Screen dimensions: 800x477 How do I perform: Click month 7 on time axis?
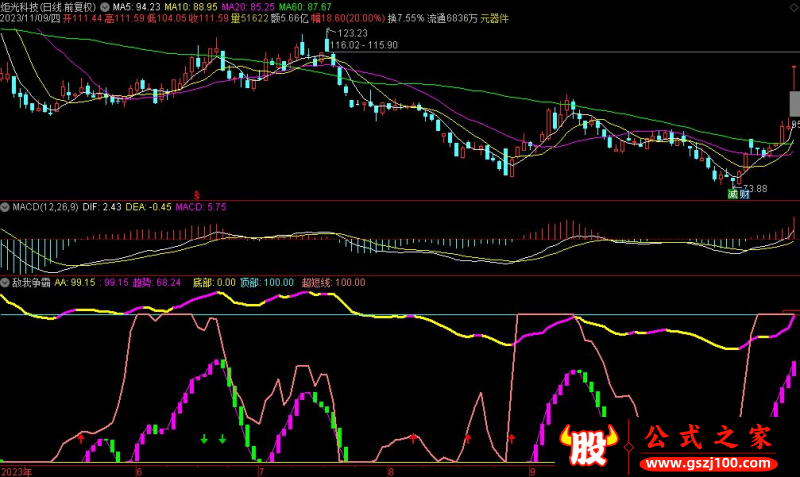(x=261, y=472)
